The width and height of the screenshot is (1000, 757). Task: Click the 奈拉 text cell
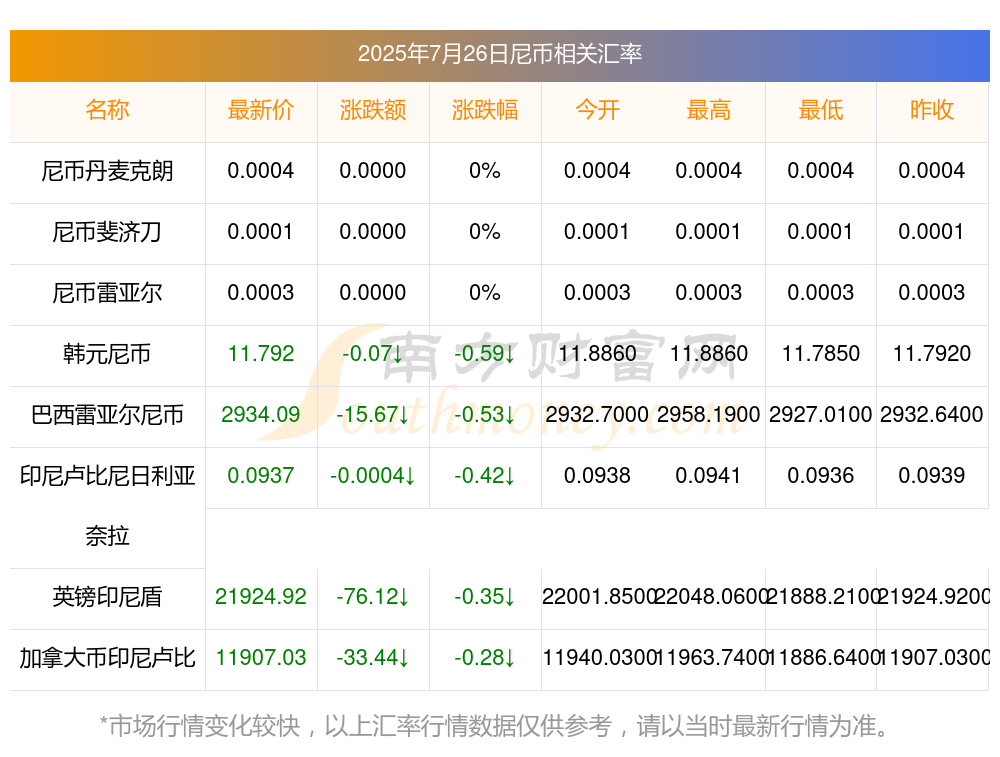[x=107, y=536]
